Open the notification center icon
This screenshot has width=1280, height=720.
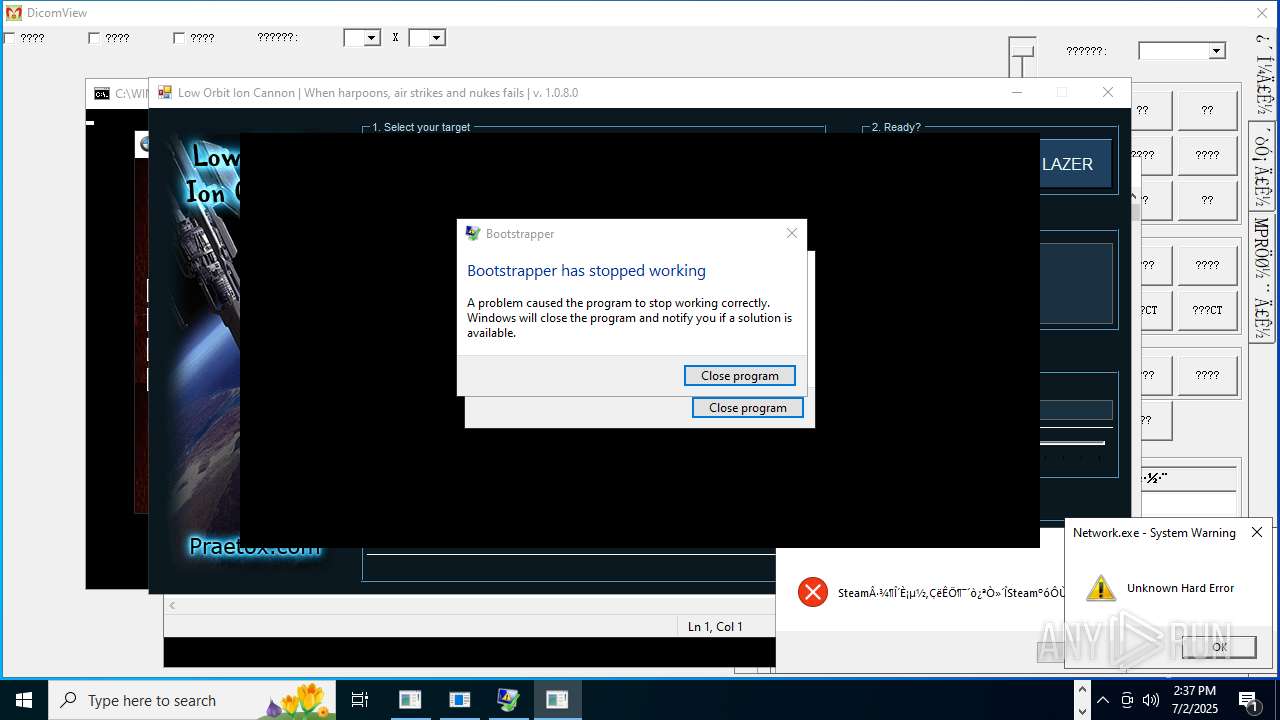1249,700
